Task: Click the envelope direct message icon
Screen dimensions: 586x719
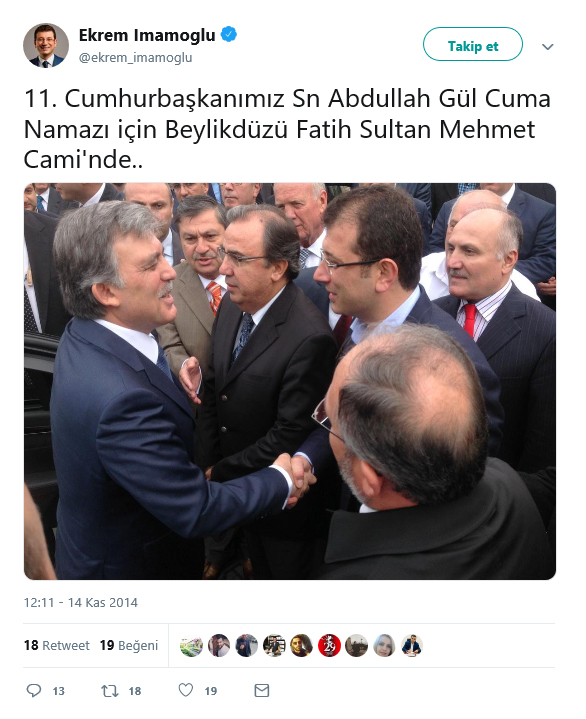Action: click(262, 691)
